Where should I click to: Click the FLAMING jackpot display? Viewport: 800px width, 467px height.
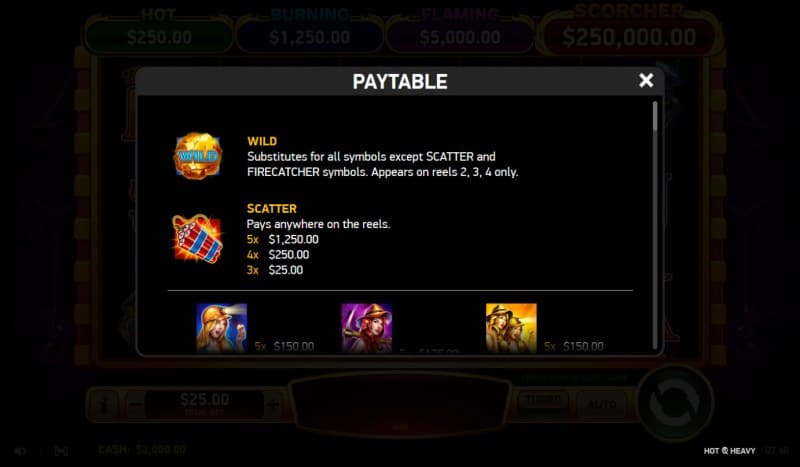[460, 32]
